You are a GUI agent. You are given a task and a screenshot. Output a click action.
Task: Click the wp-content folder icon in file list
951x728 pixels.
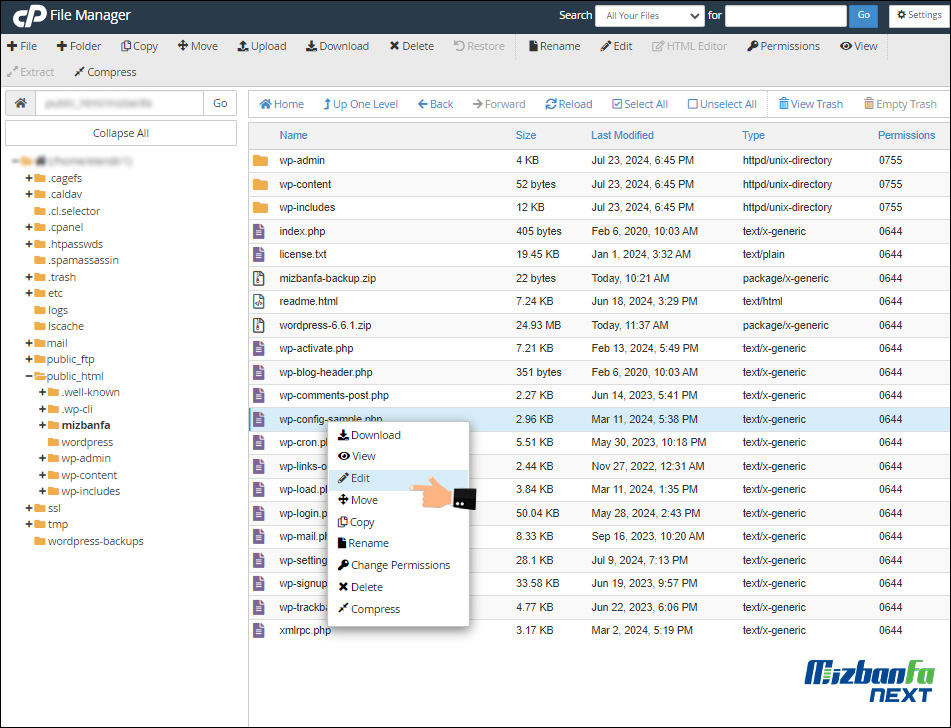pos(260,184)
